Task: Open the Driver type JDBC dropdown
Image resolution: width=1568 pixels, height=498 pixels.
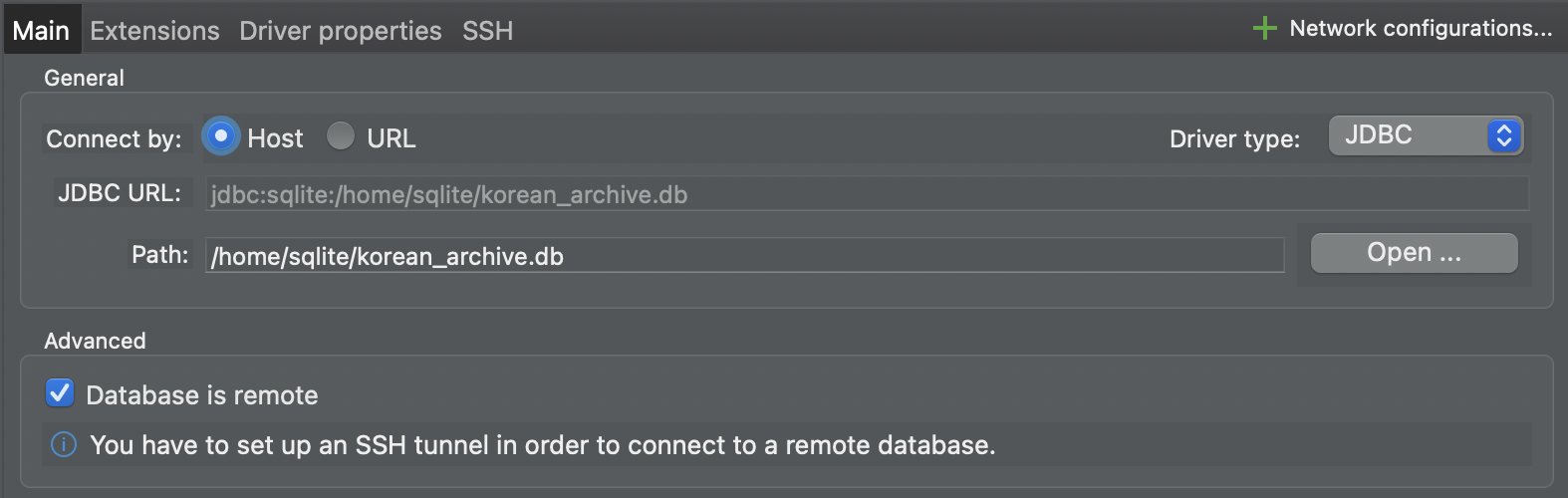Action: [x=1426, y=135]
